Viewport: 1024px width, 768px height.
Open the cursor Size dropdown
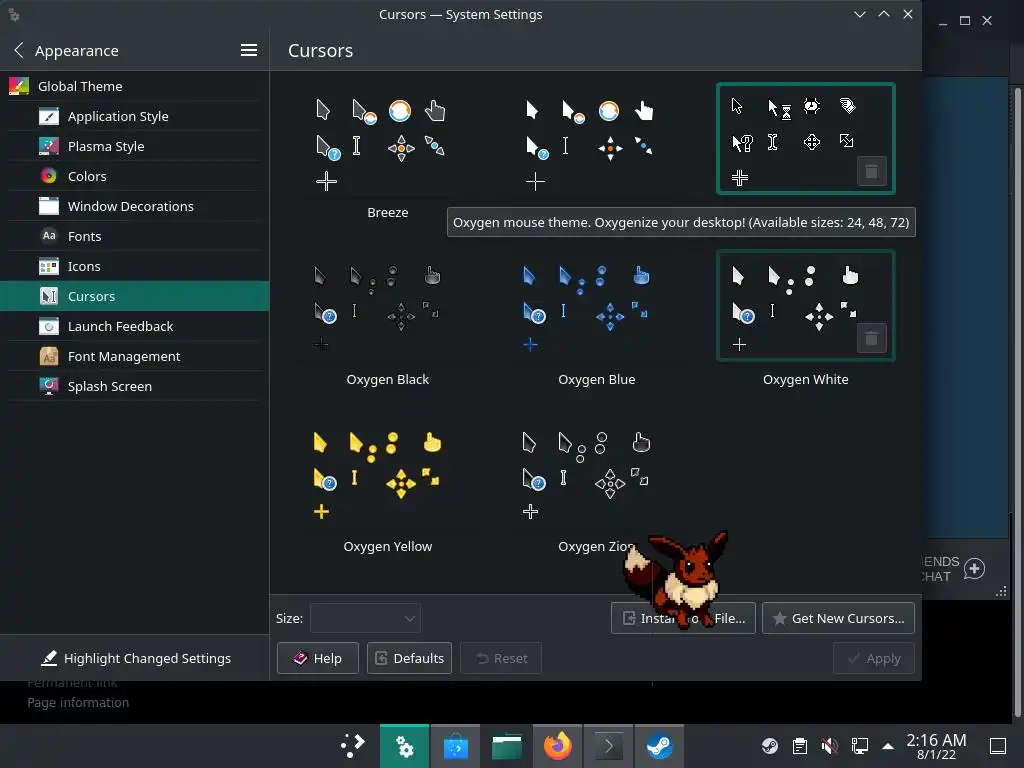(365, 618)
